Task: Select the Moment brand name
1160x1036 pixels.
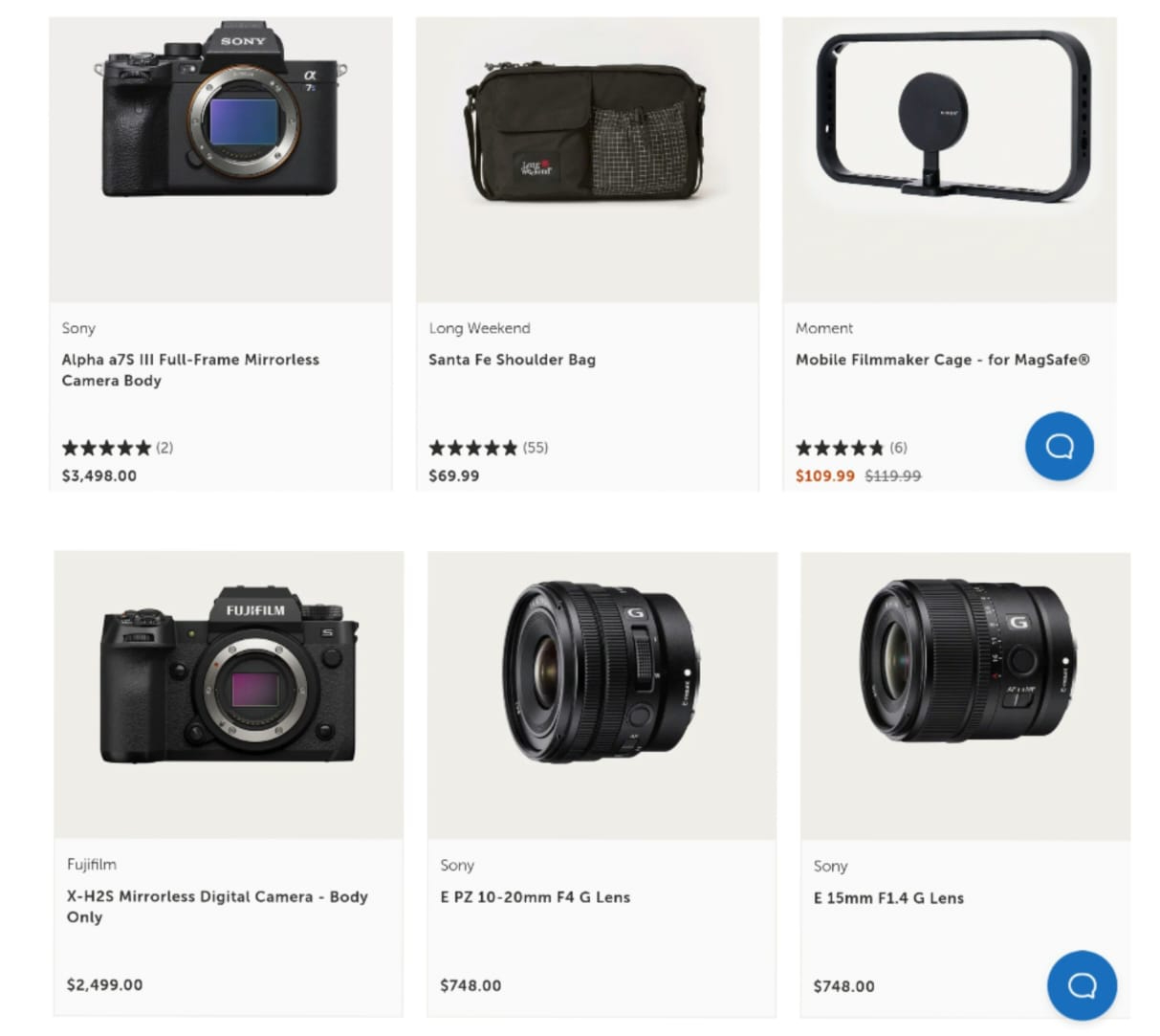Action: pyautogui.click(x=823, y=328)
